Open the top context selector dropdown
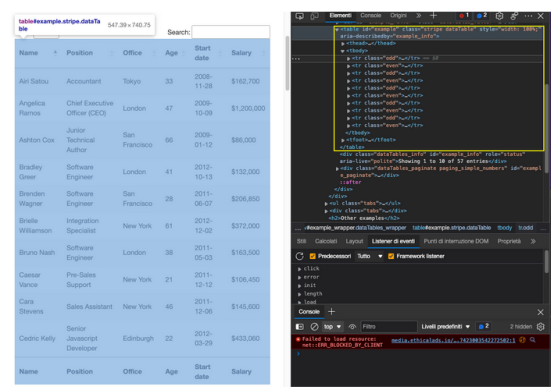The image size is (554, 391). [x=332, y=327]
